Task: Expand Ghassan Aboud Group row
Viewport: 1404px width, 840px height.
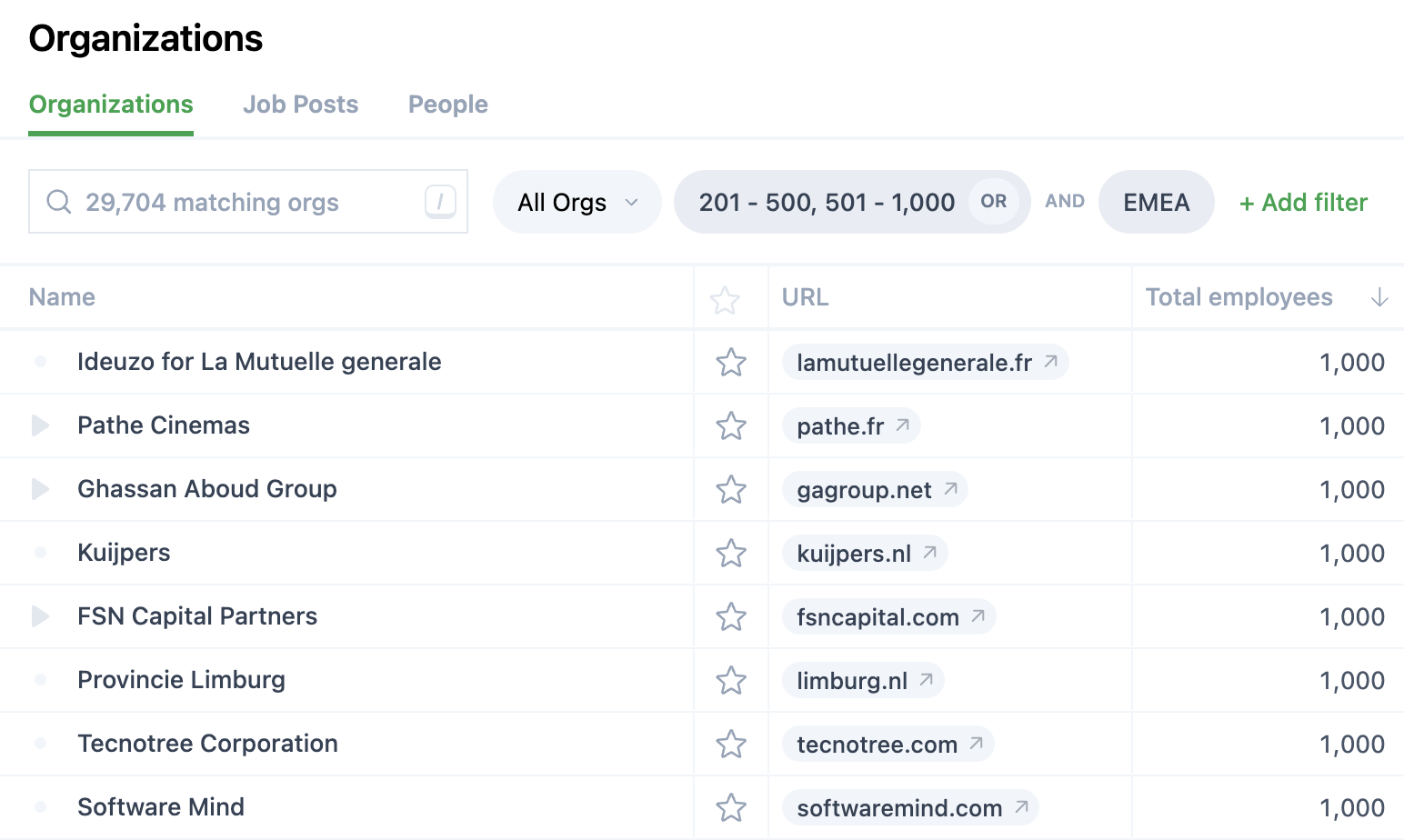Action: [40, 489]
